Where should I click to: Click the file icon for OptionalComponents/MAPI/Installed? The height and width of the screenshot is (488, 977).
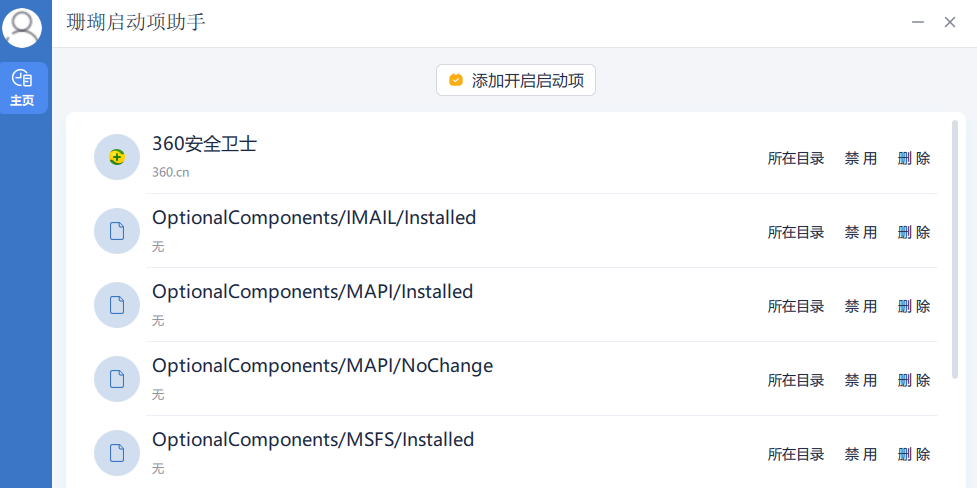click(117, 305)
